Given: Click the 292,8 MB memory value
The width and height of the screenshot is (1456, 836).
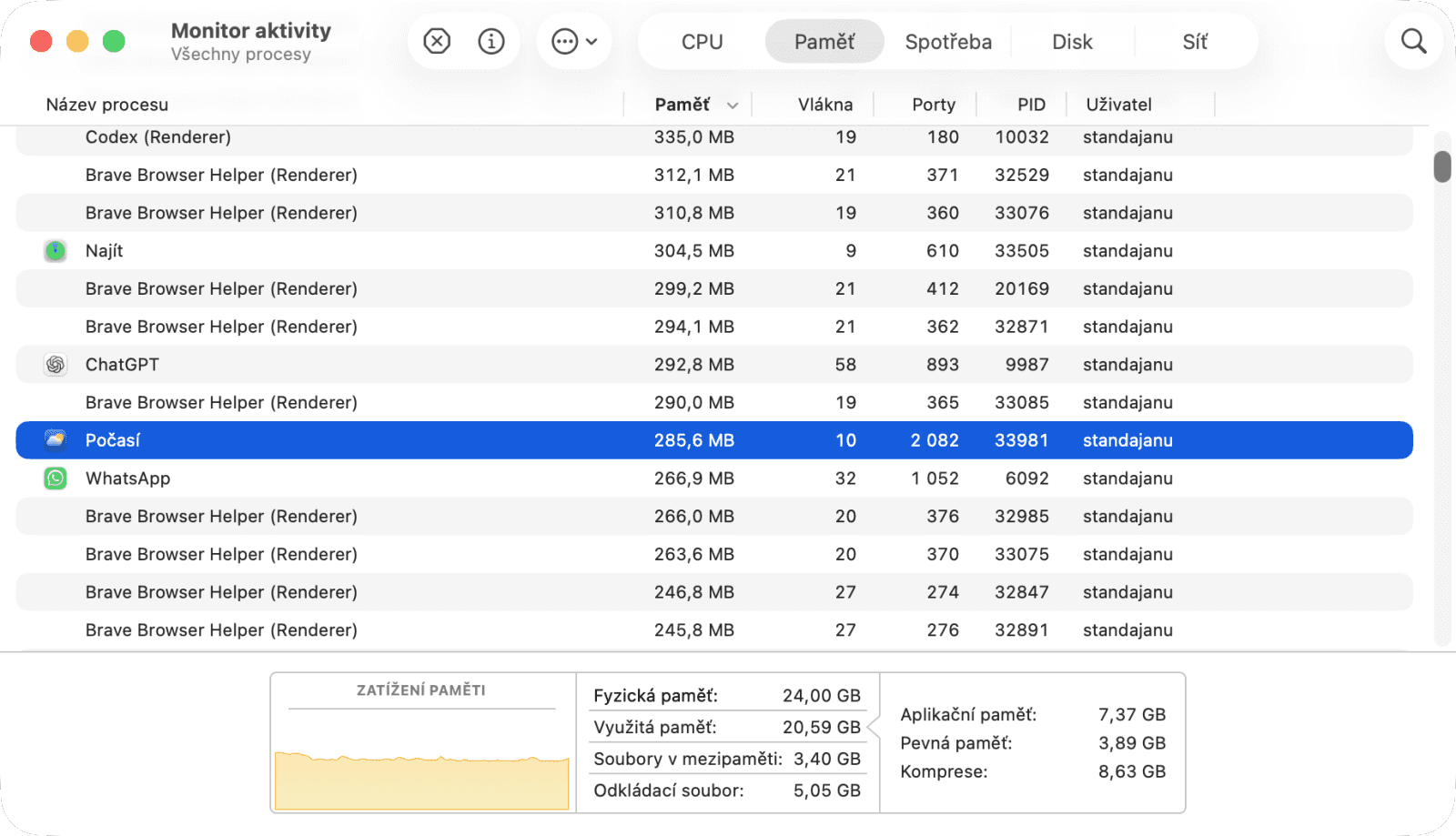Looking at the screenshot, I should tap(693, 365).
